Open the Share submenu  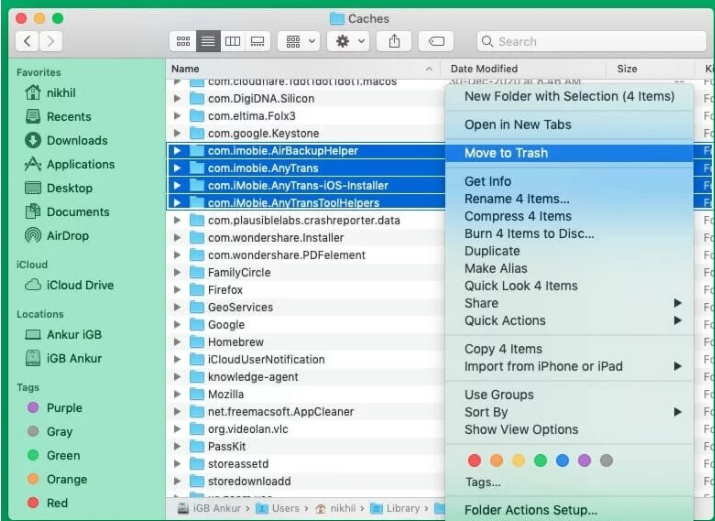[569, 303]
